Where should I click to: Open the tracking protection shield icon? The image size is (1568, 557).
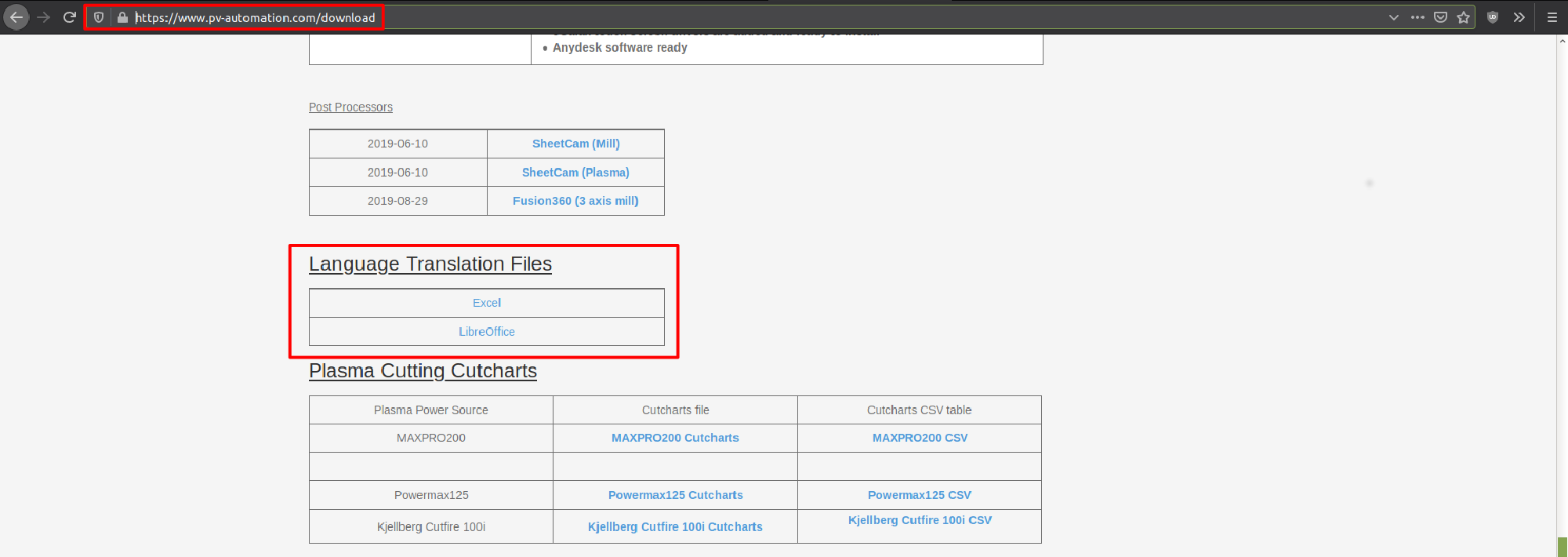[x=99, y=17]
